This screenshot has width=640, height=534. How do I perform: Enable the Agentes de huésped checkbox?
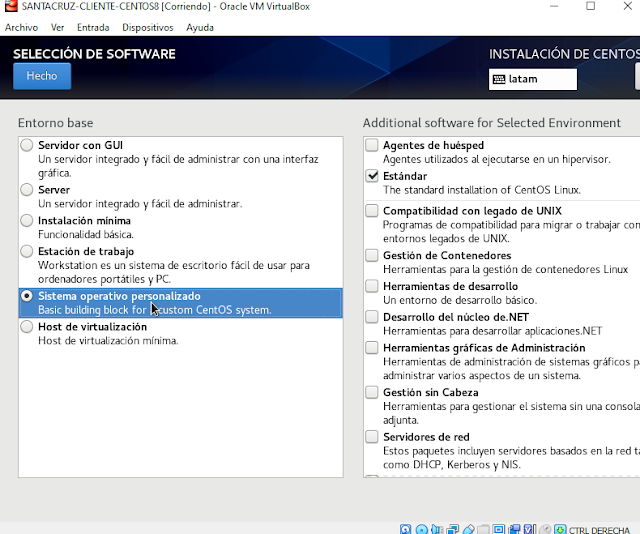372,145
